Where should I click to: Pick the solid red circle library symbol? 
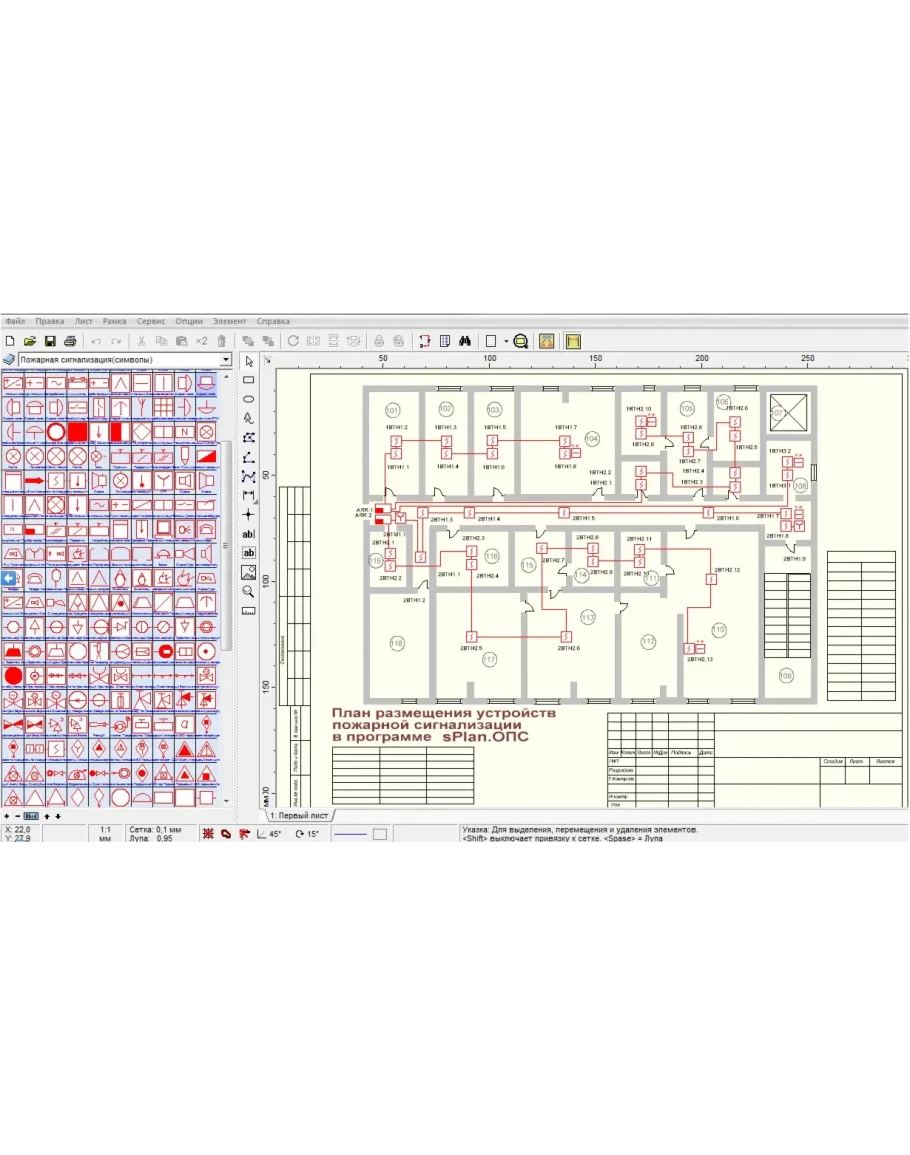(13, 675)
